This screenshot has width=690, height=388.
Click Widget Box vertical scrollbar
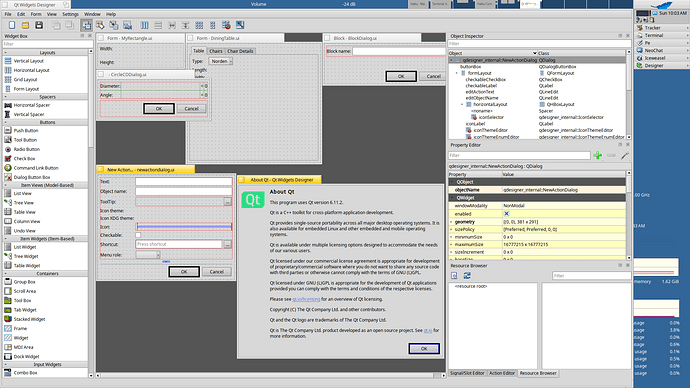tap(91, 213)
